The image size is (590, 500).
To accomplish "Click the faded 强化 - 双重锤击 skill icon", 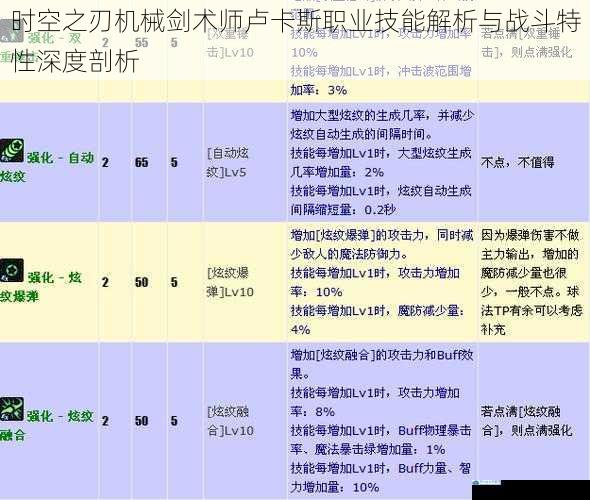I will click(11, 31).
